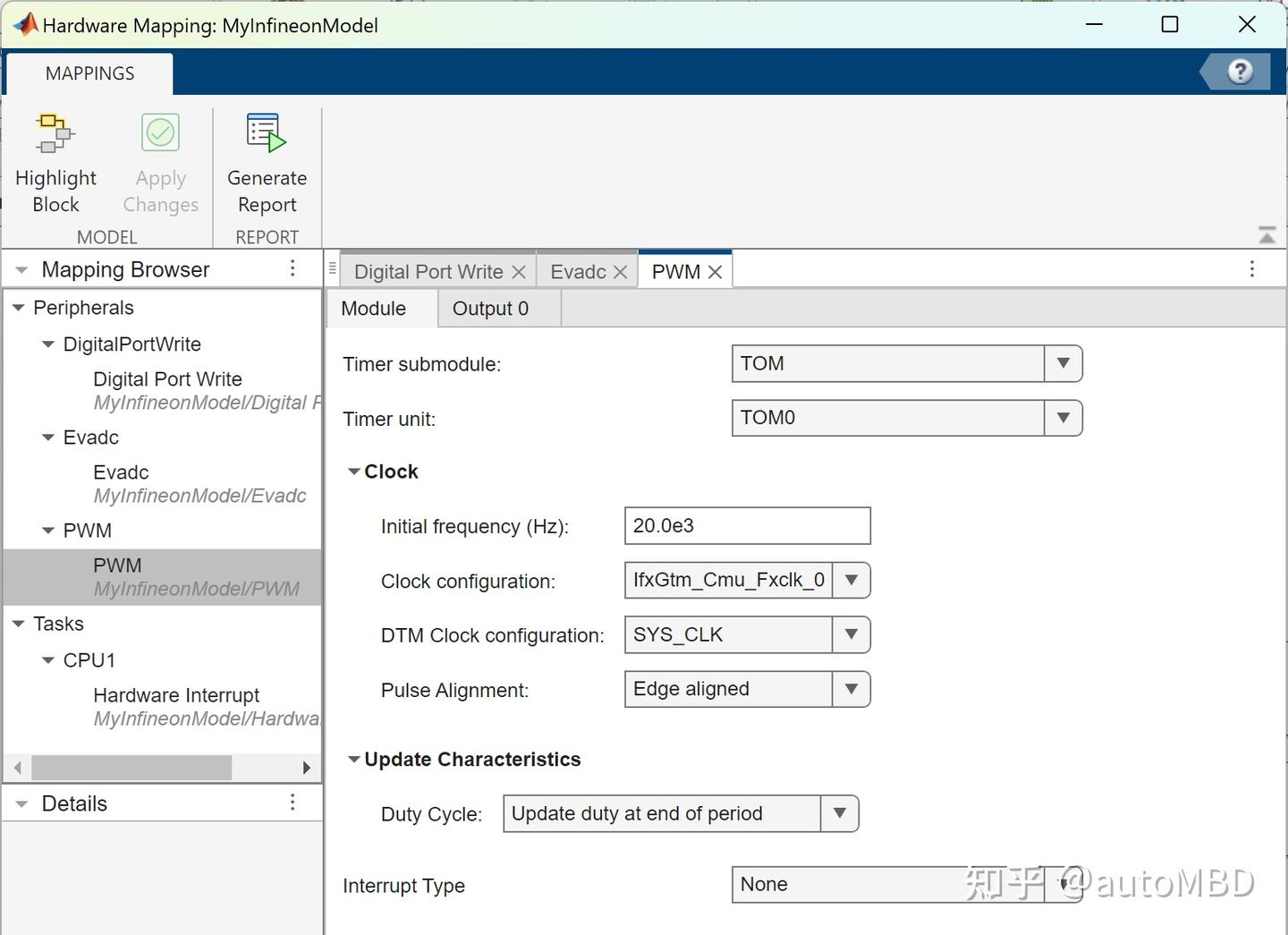Click the Highlight Block icon

coord(55,133)
